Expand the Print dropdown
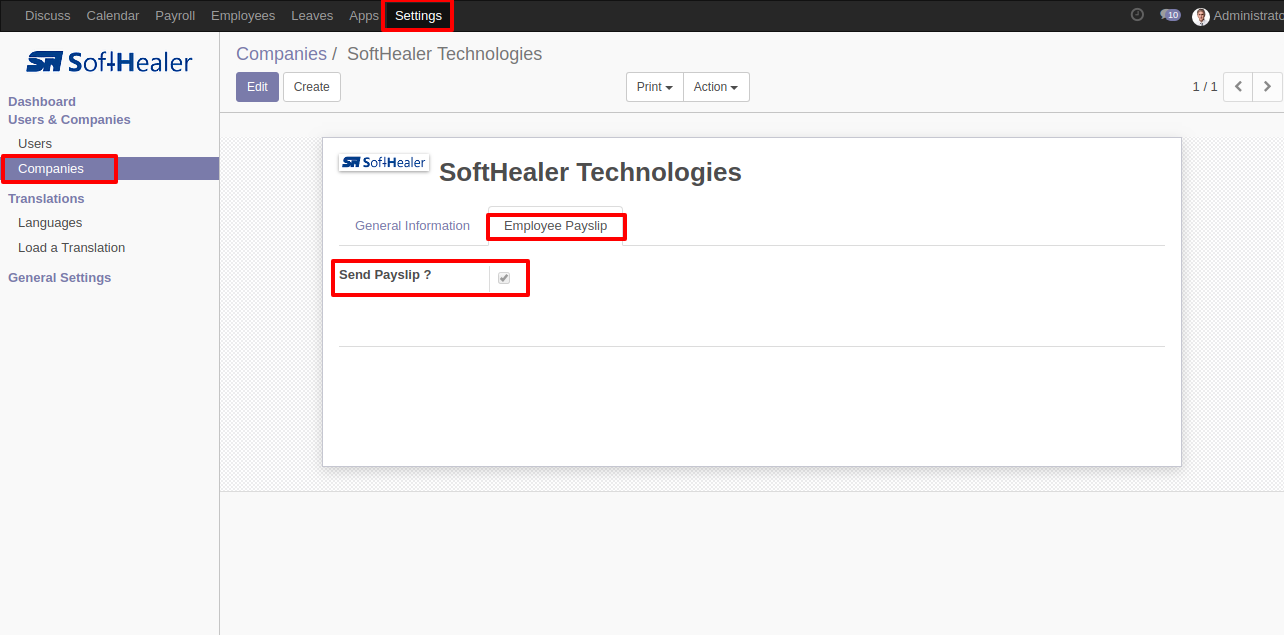Screen dimensions: 1284x635 [655, 87]
